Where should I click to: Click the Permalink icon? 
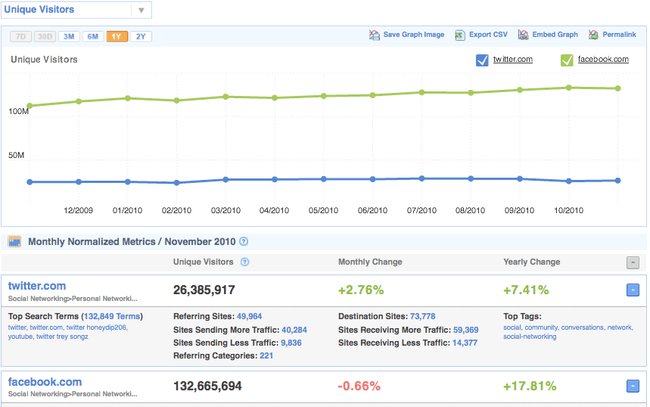[593, 35]
